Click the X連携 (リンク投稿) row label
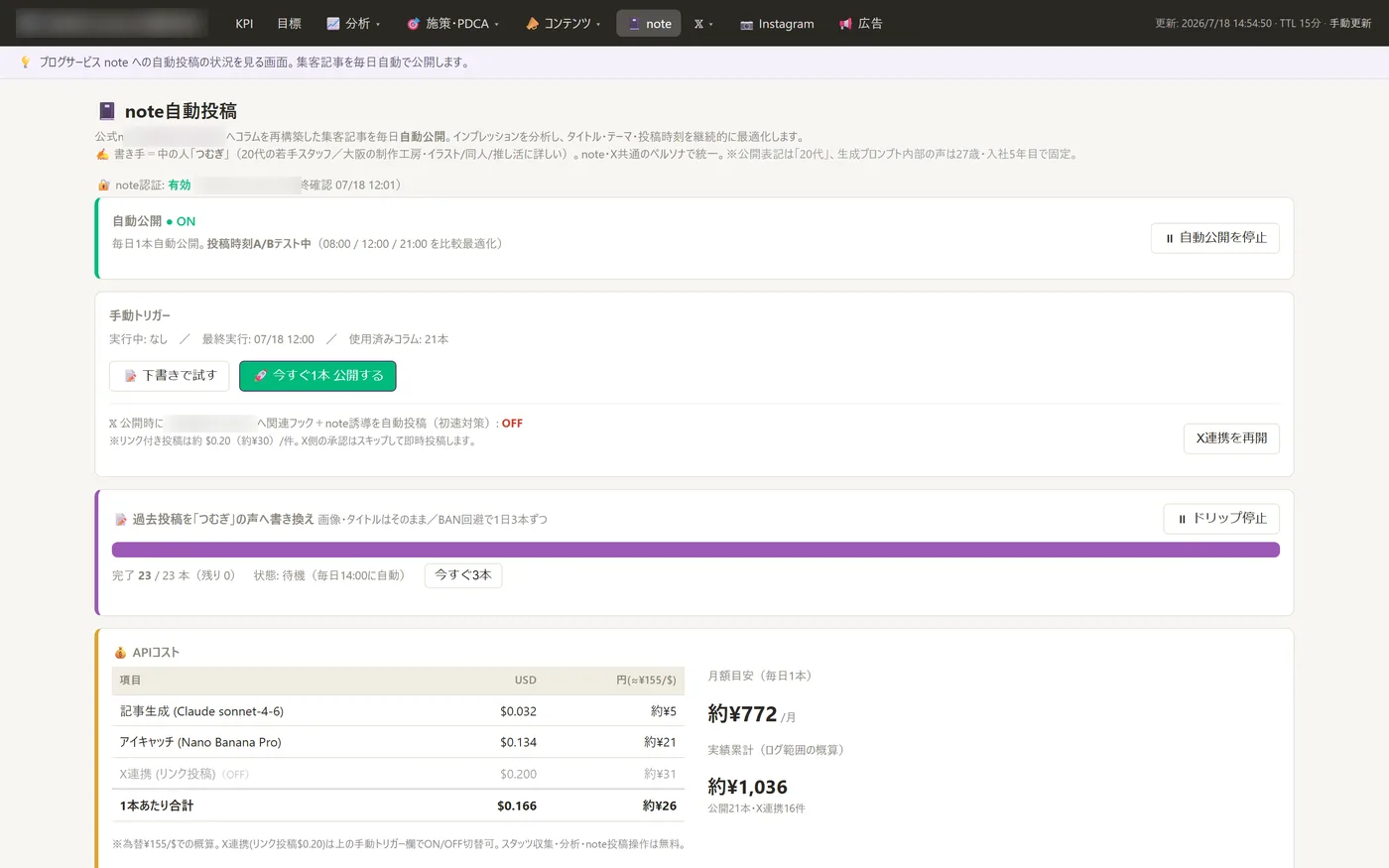The width and height of the screenshot is (1389, 868). pyautogui.click(x=185, y=774)
